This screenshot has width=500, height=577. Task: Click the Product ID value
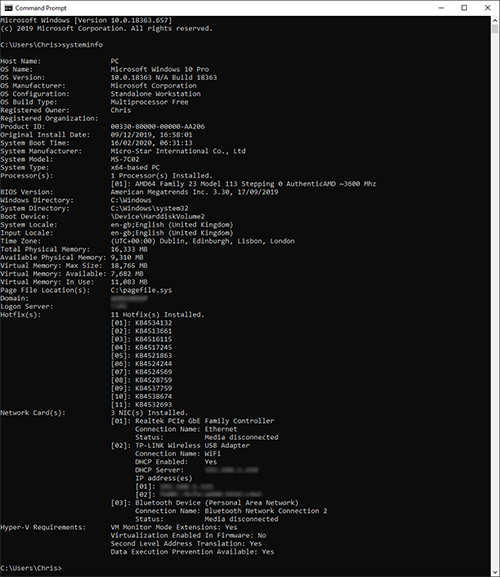click(x=158, y=127)
